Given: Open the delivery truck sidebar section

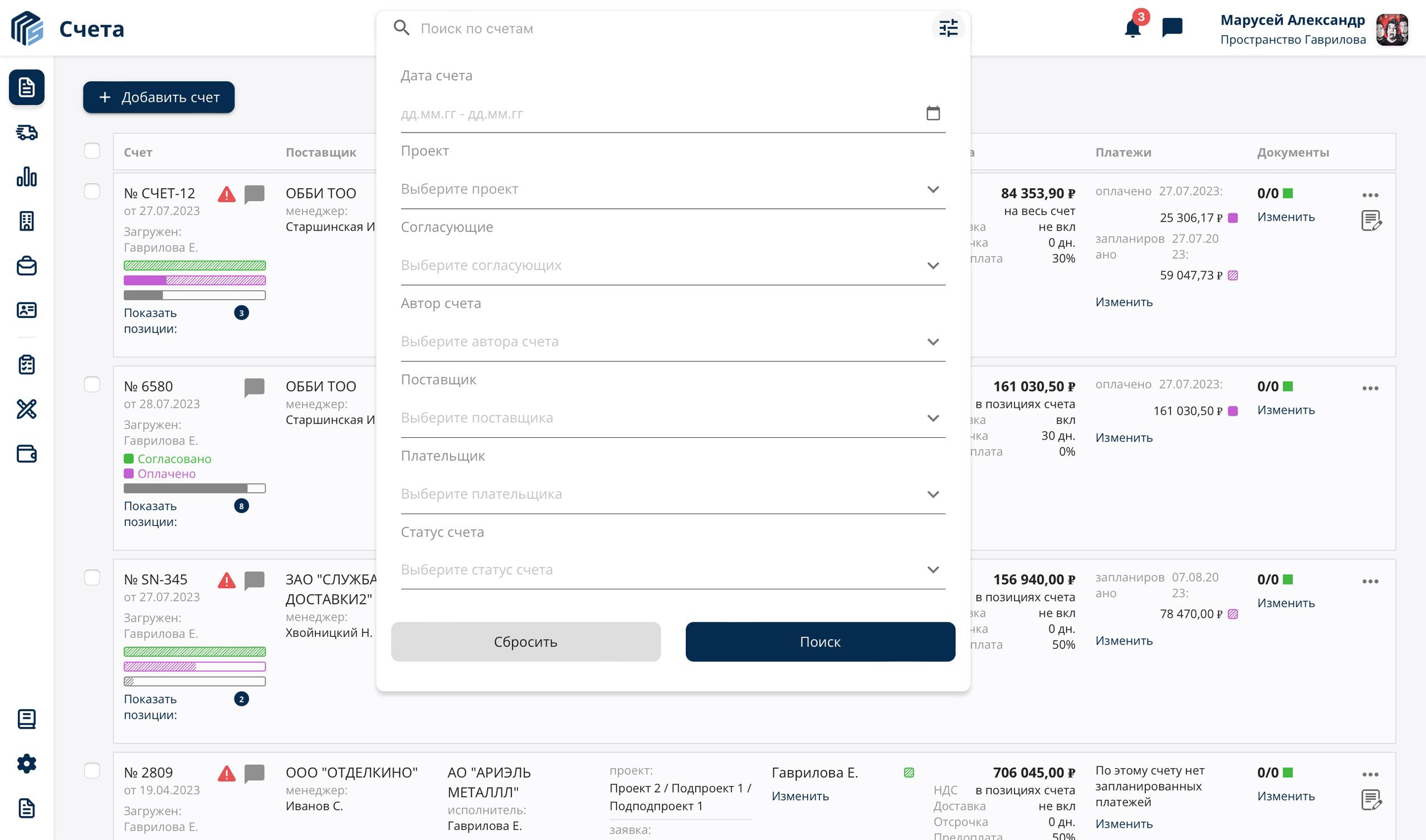Looking at the screenshot, I should (27, 133).
